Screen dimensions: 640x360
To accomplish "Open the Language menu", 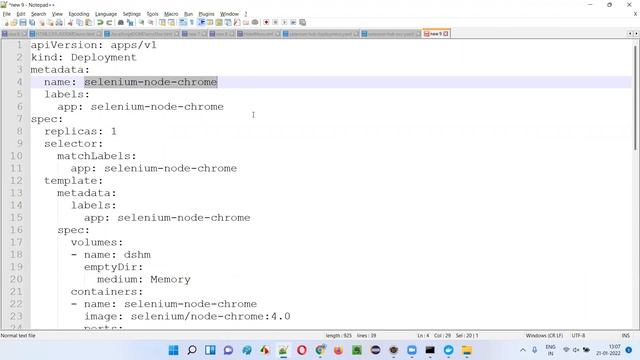I will (106, 14).
